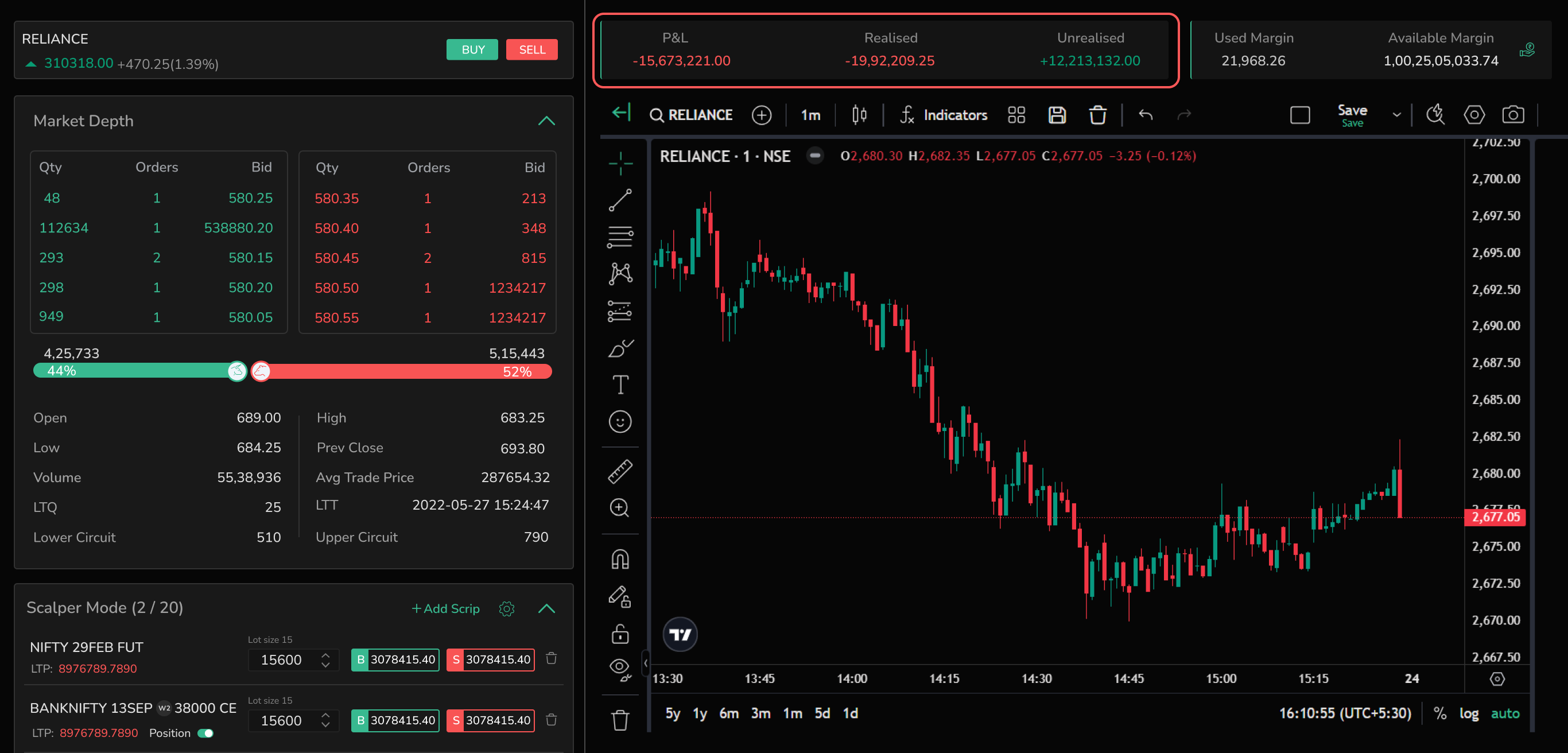
Task: Click the red seller percentage slider handle
Action: (x=261, y=371)
